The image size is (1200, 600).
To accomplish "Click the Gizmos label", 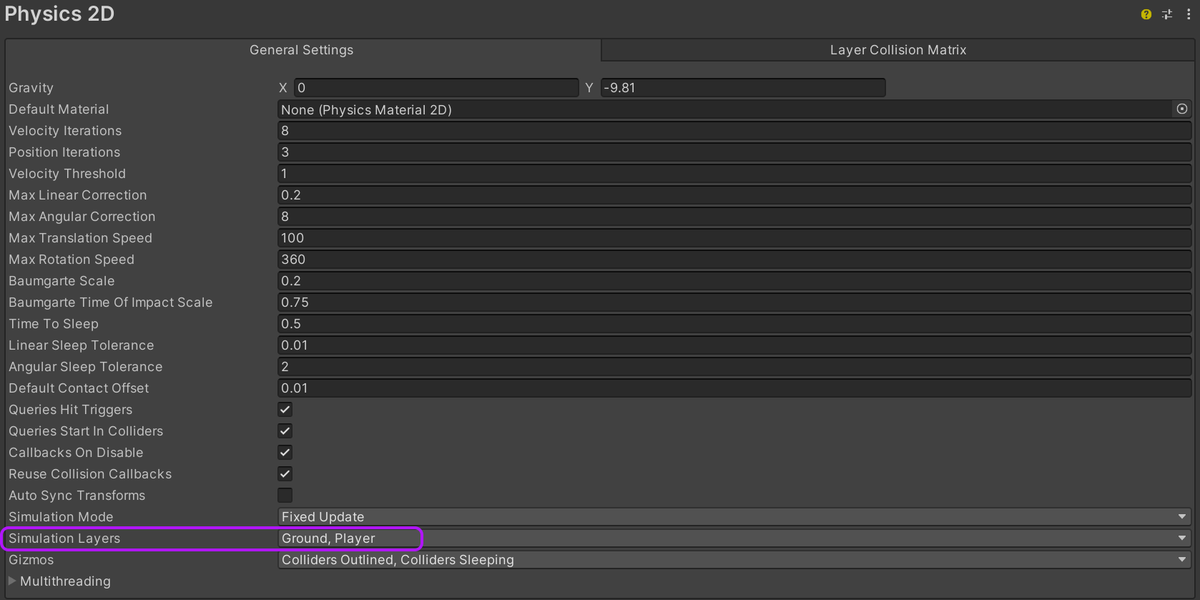I will 31,560.
